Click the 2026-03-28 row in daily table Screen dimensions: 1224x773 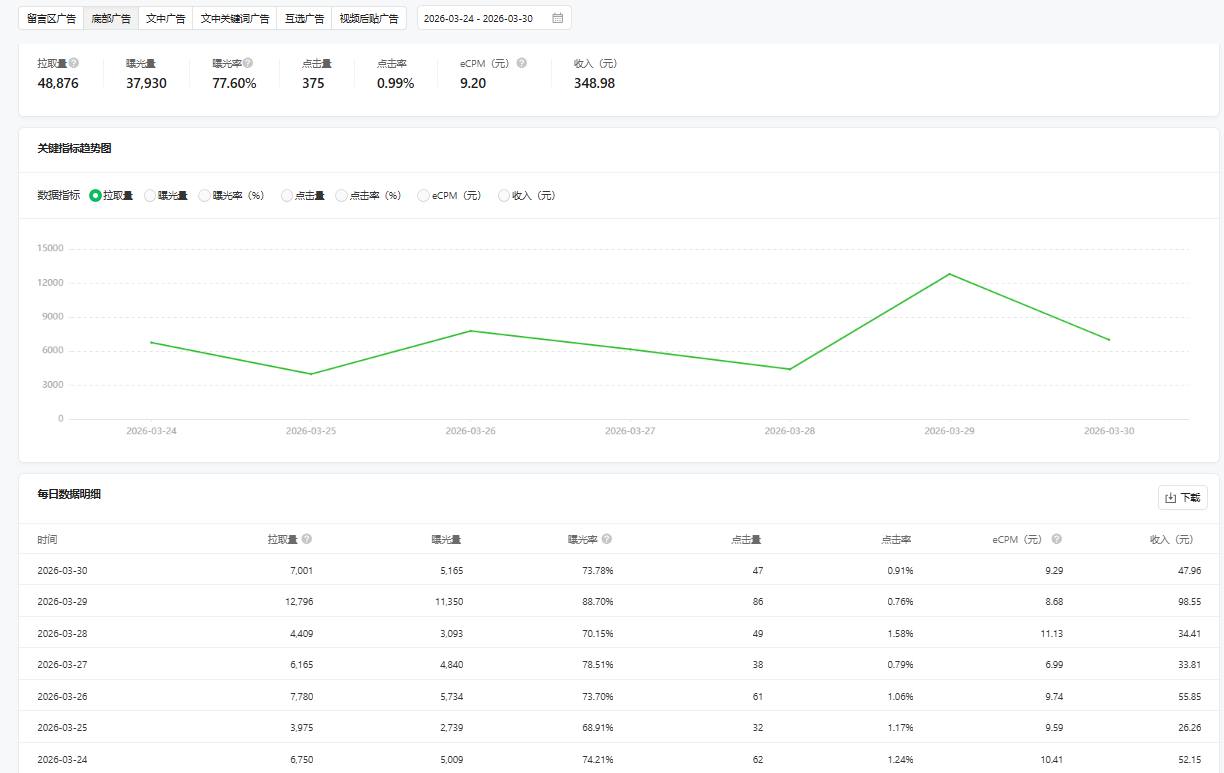click(x=60, y=633)
